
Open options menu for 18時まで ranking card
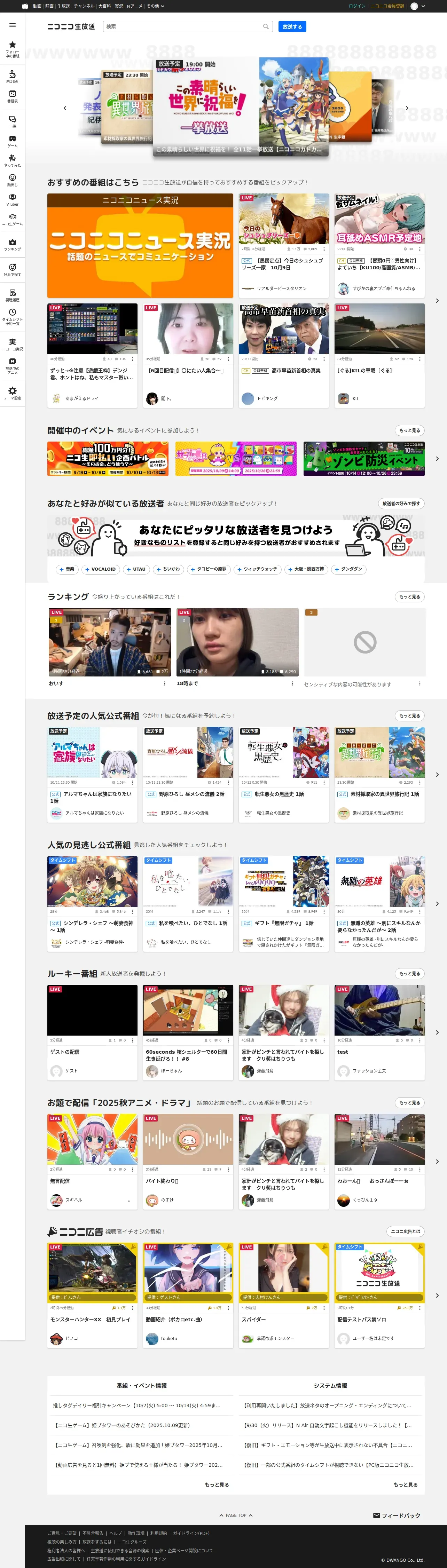(292, 683)
